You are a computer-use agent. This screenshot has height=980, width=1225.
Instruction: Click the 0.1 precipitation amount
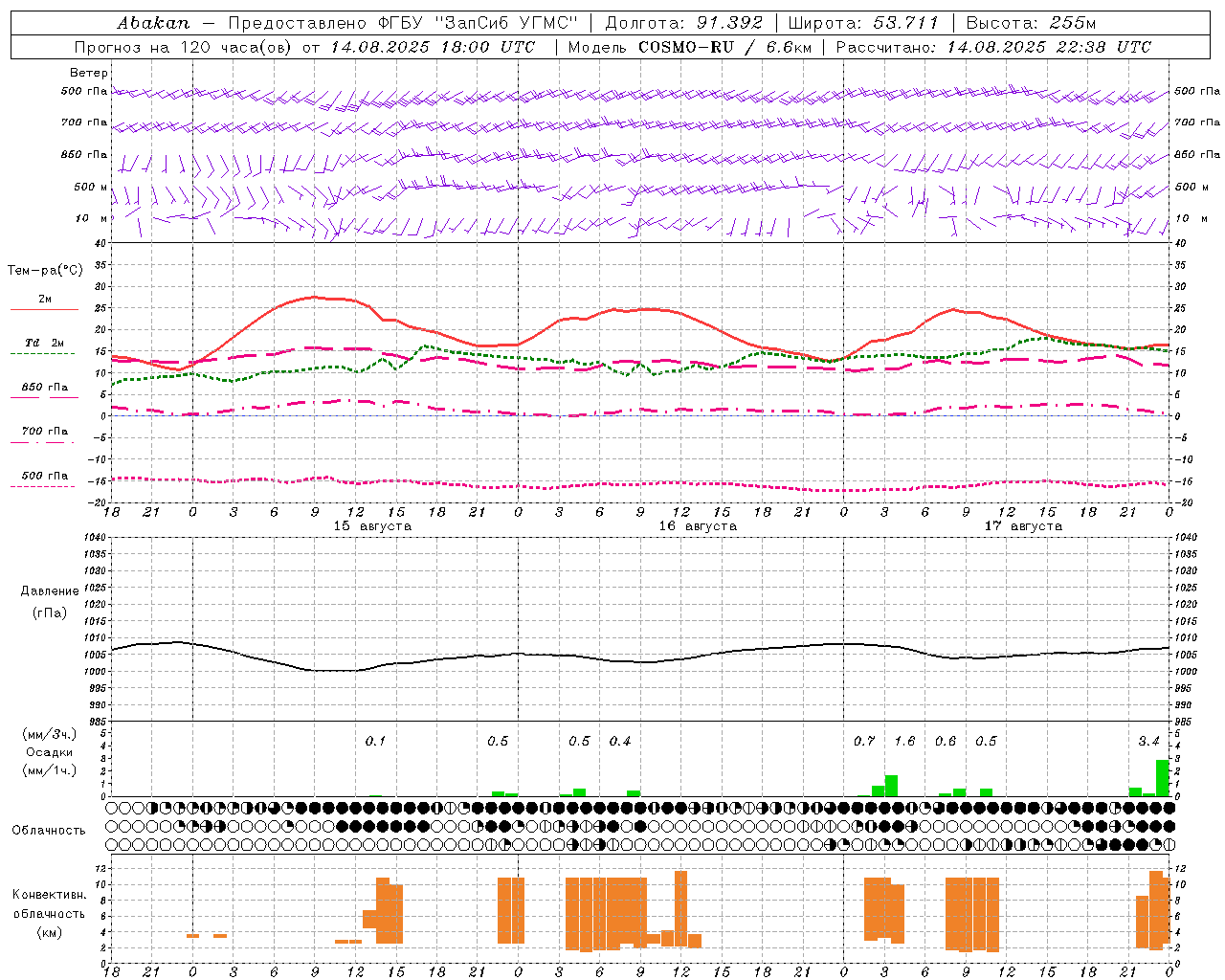tap(375, 741)
